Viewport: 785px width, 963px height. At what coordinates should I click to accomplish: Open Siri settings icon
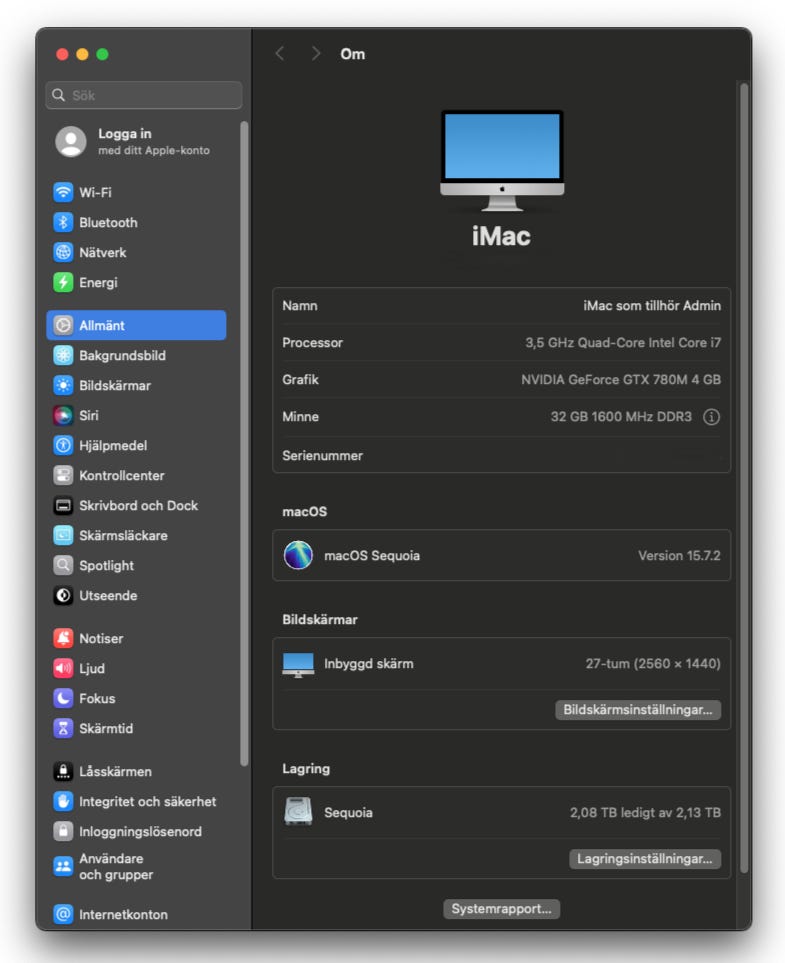(x=63, y=415)
